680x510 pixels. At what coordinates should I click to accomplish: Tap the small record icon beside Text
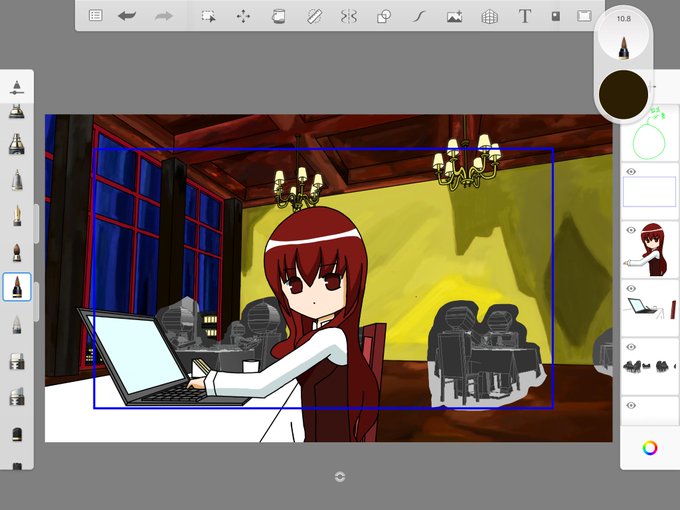556,16
